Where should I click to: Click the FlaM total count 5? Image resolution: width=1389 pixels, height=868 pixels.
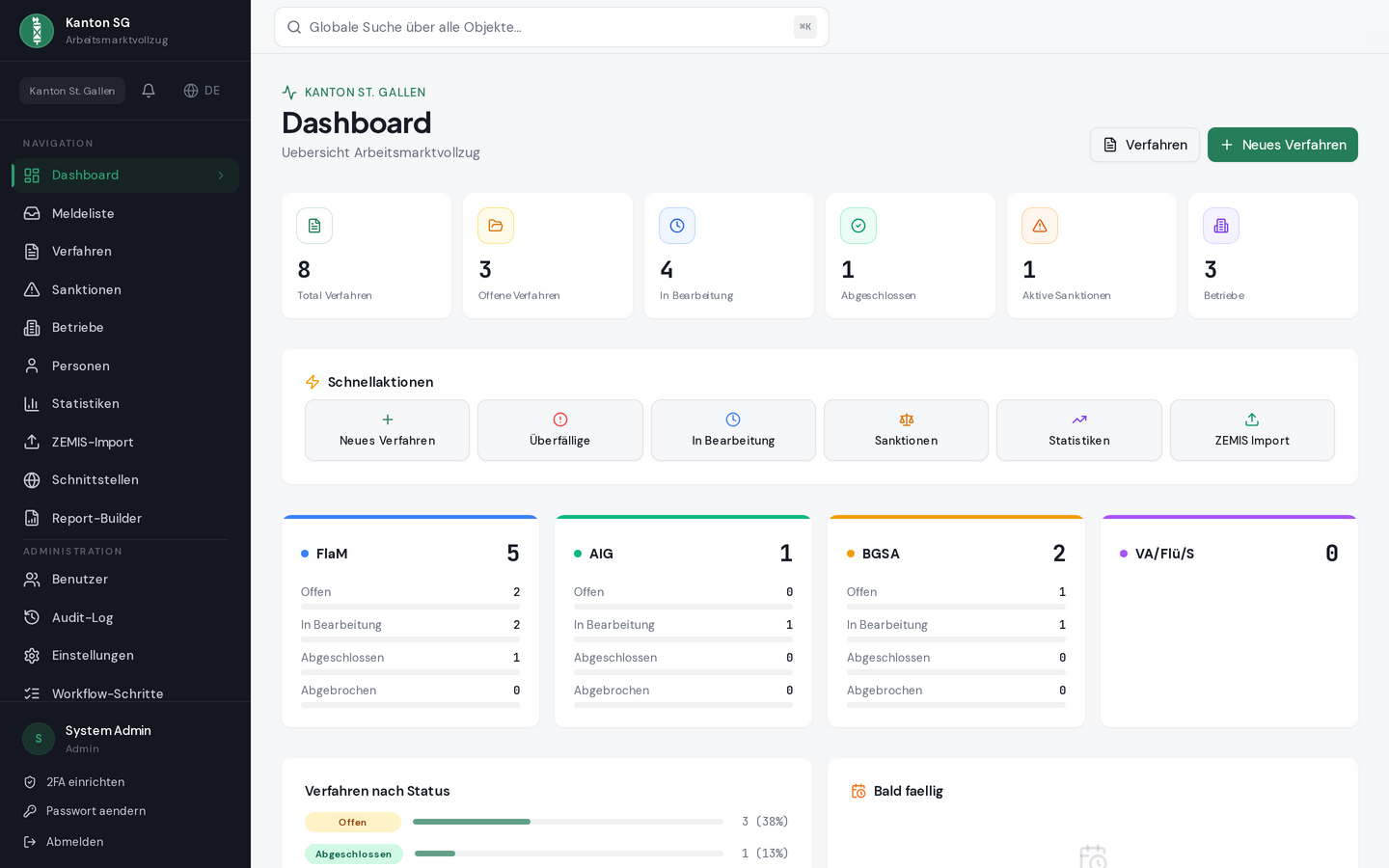click(513, 554)
